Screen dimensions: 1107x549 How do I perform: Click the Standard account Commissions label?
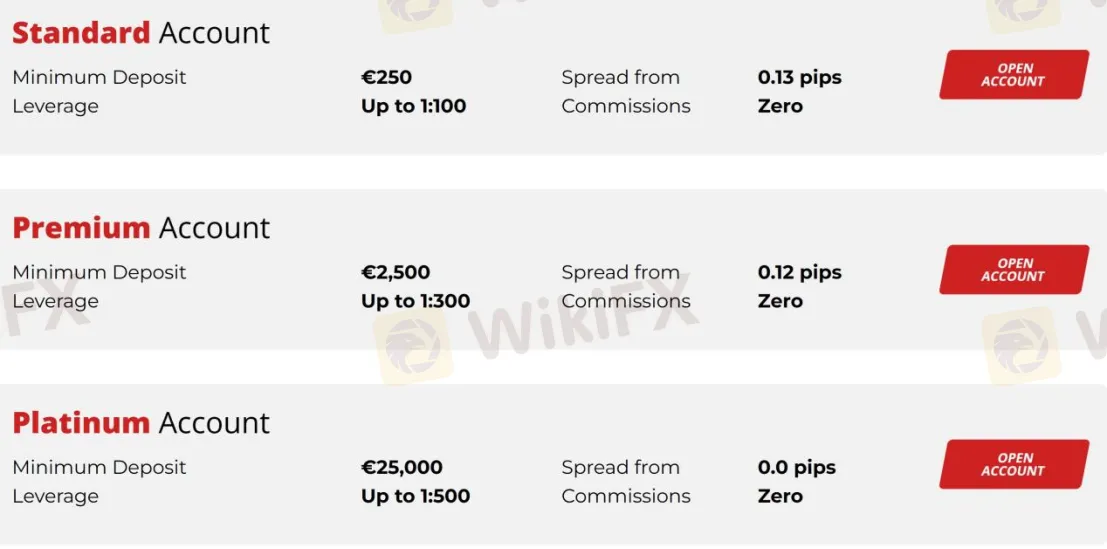[x=626, y=107]
